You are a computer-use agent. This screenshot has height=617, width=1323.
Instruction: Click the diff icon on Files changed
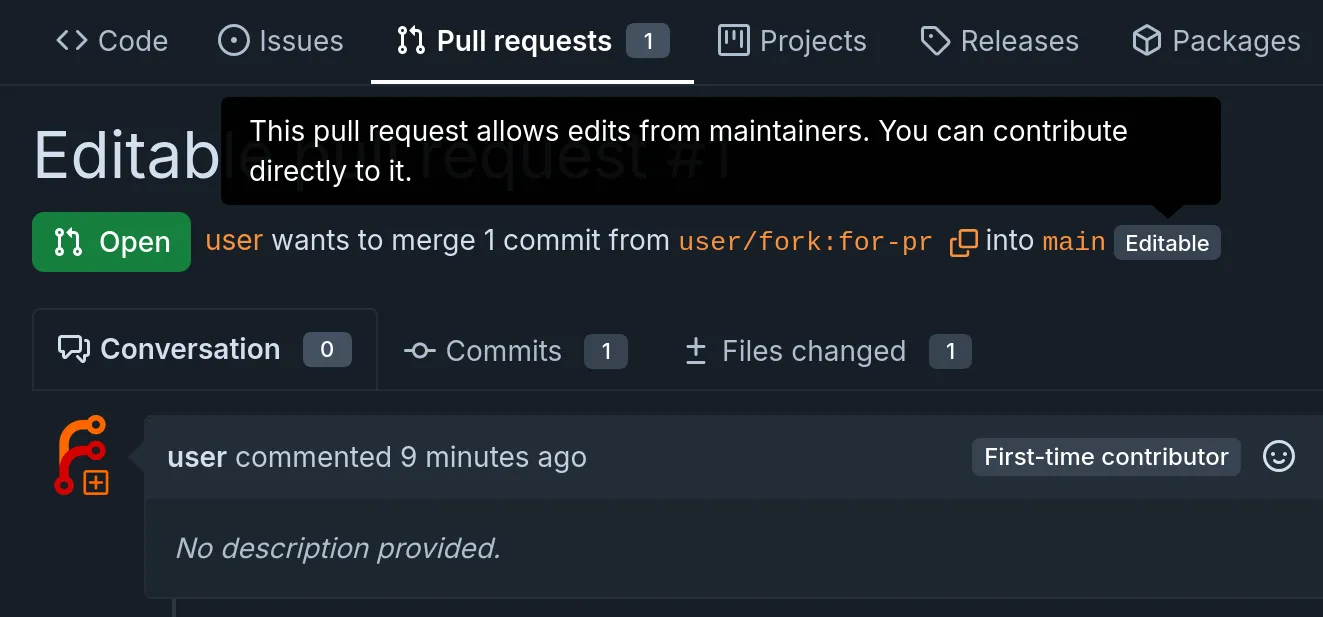(695, 351)
